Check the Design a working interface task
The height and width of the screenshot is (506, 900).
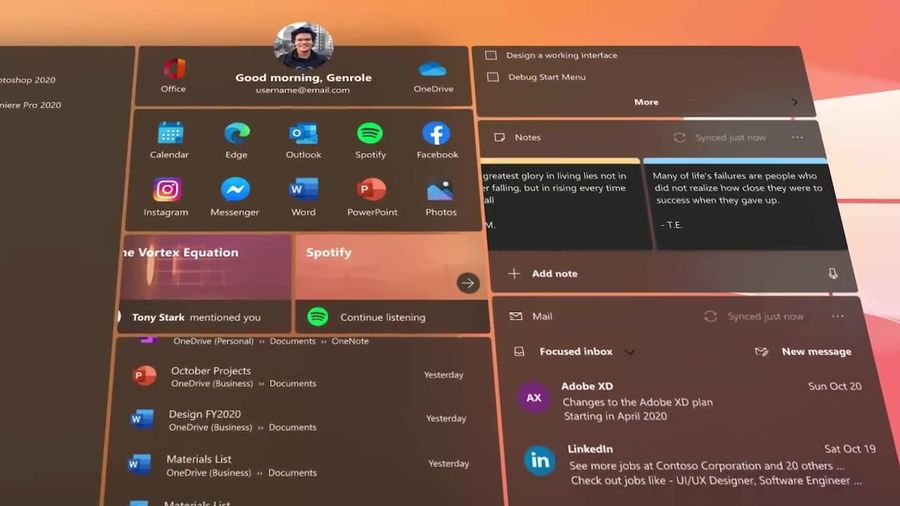(x=491, y=55)
